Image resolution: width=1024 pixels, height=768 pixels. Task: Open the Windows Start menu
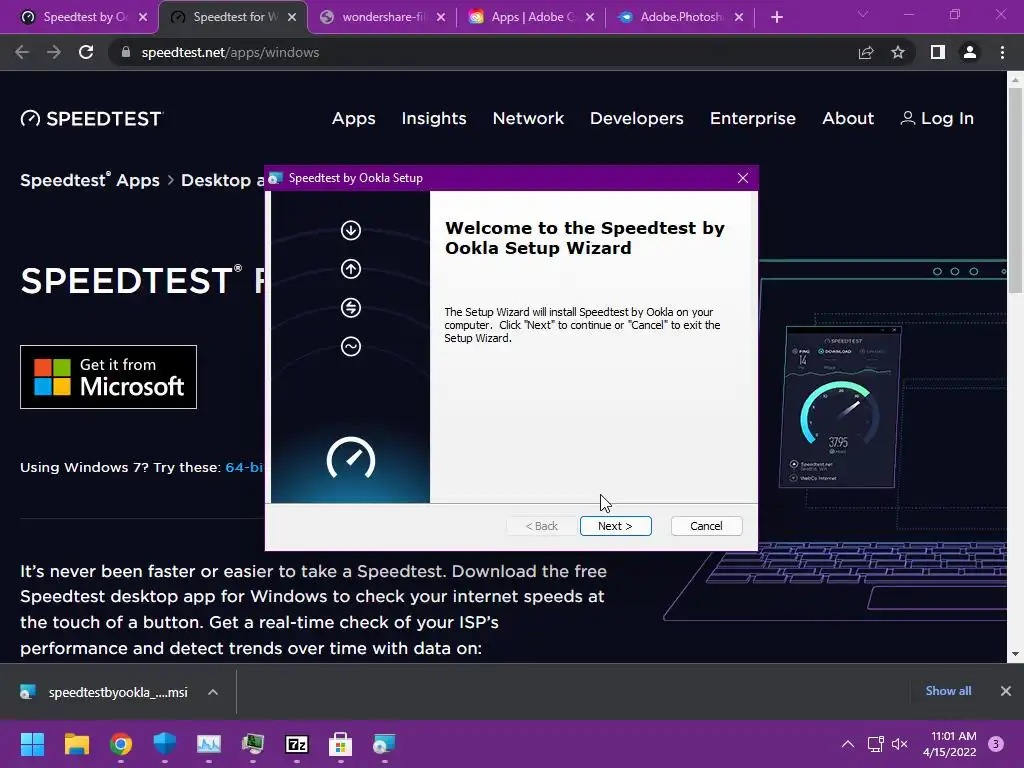32,744
